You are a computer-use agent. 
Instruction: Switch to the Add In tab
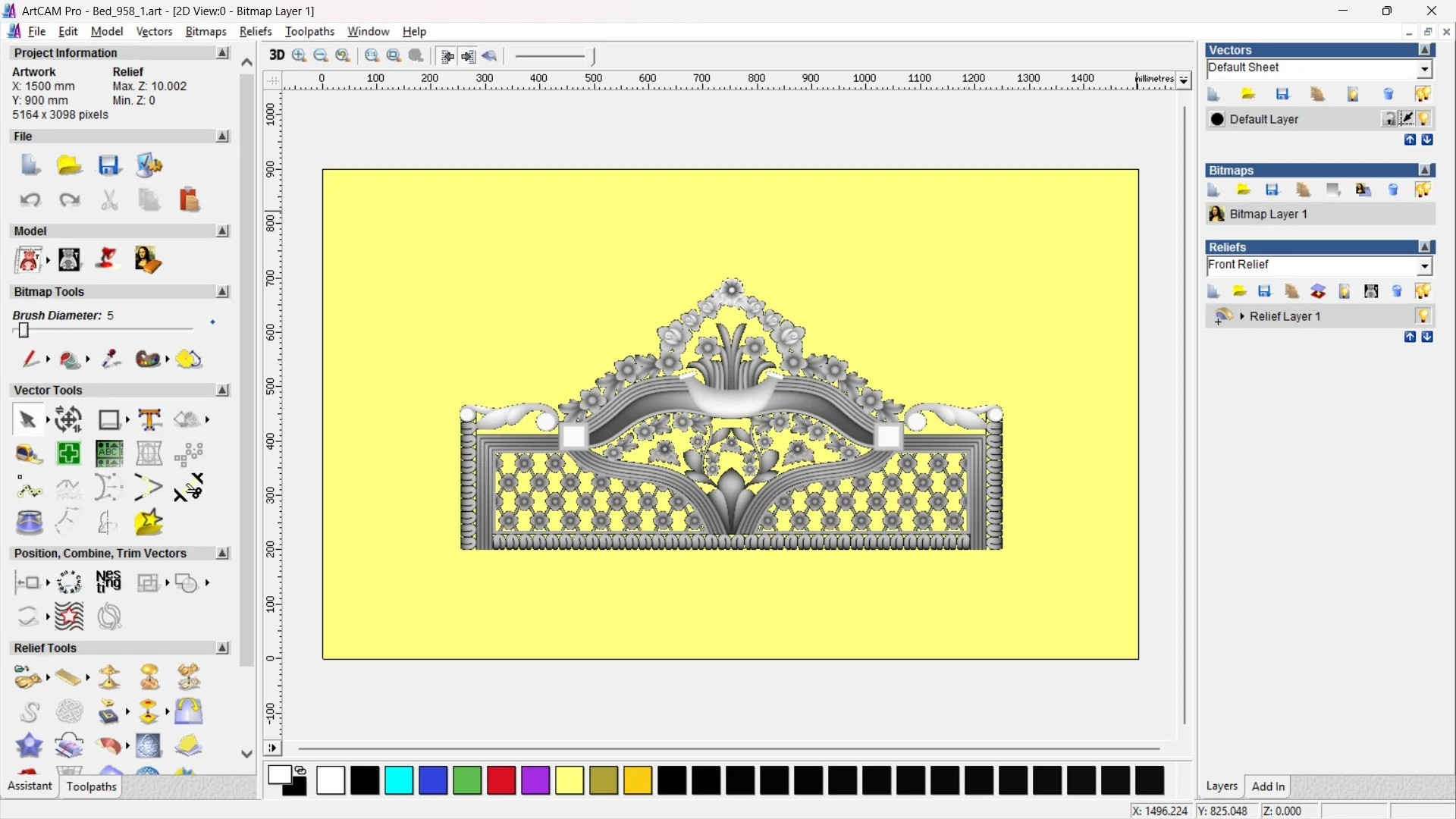(x=1268, y=786)
